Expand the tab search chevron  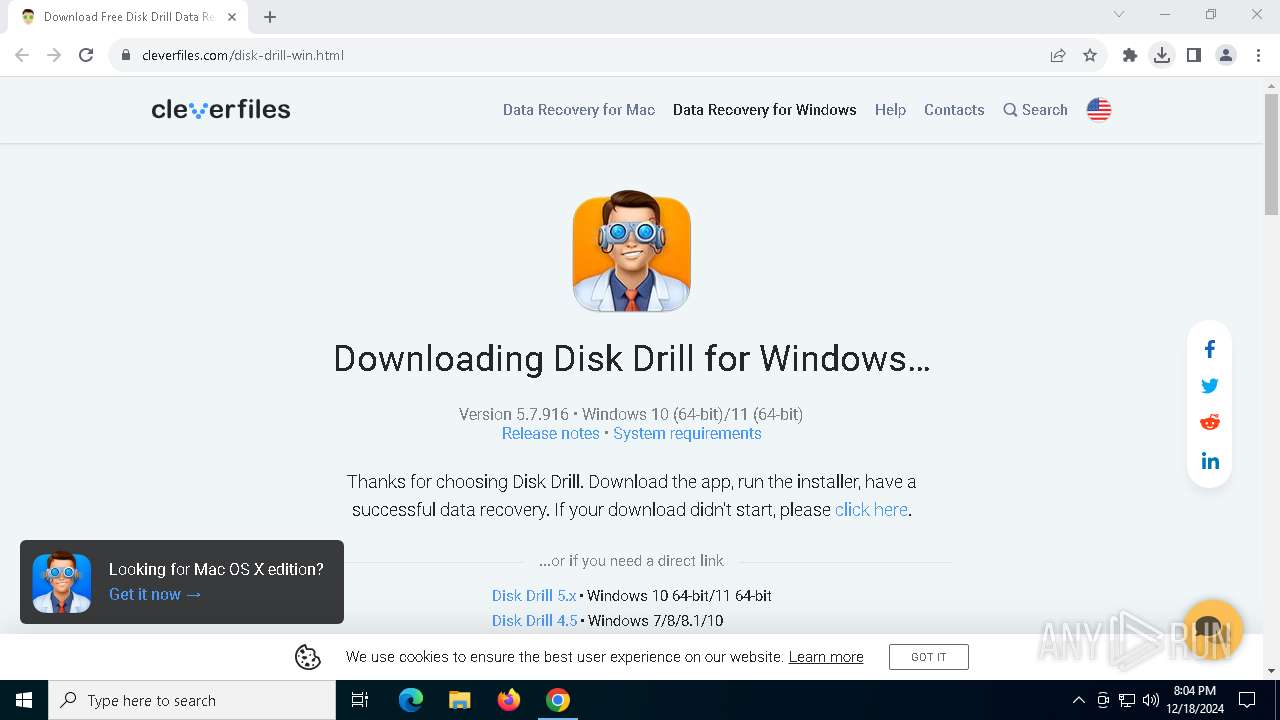tap(1119, 14)
